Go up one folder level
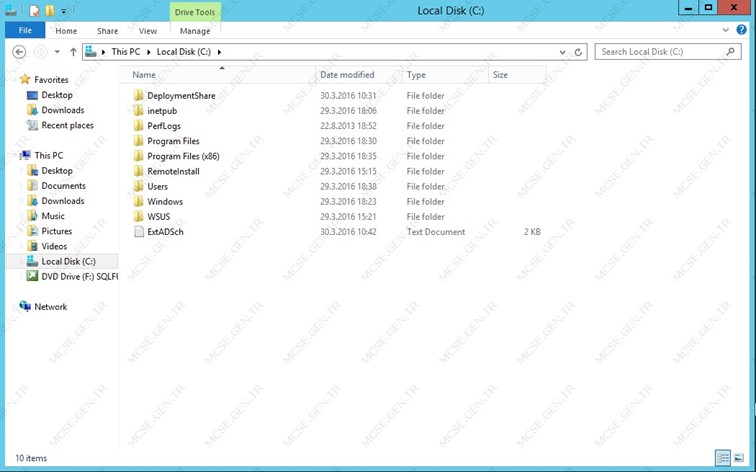This screenshot has height=472, width=756. [73, 52]
